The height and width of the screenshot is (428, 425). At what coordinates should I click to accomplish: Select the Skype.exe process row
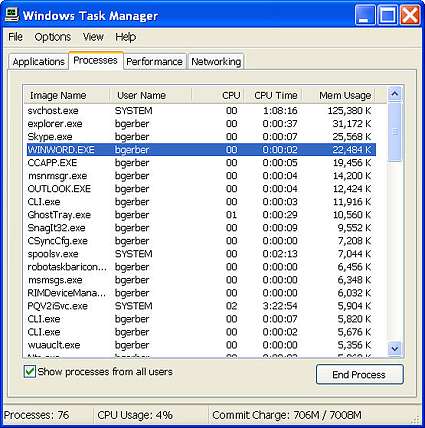coord(201,137)
